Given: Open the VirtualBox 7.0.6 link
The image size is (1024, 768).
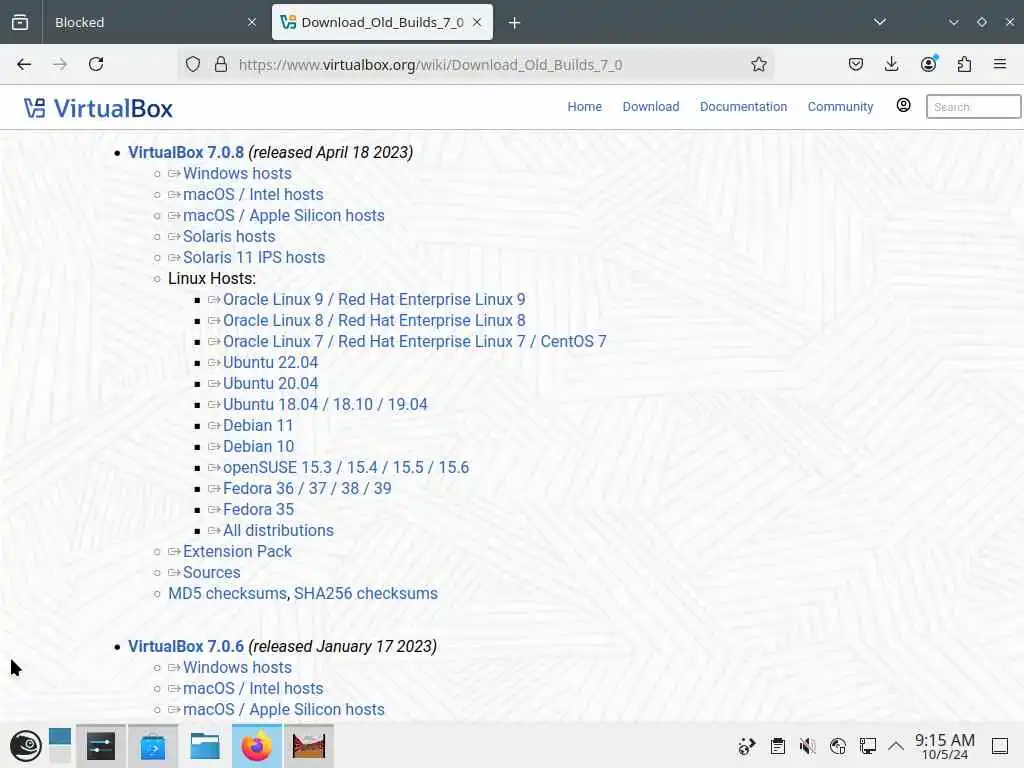Looking at the screenshot, I should [x=185, y=646].
